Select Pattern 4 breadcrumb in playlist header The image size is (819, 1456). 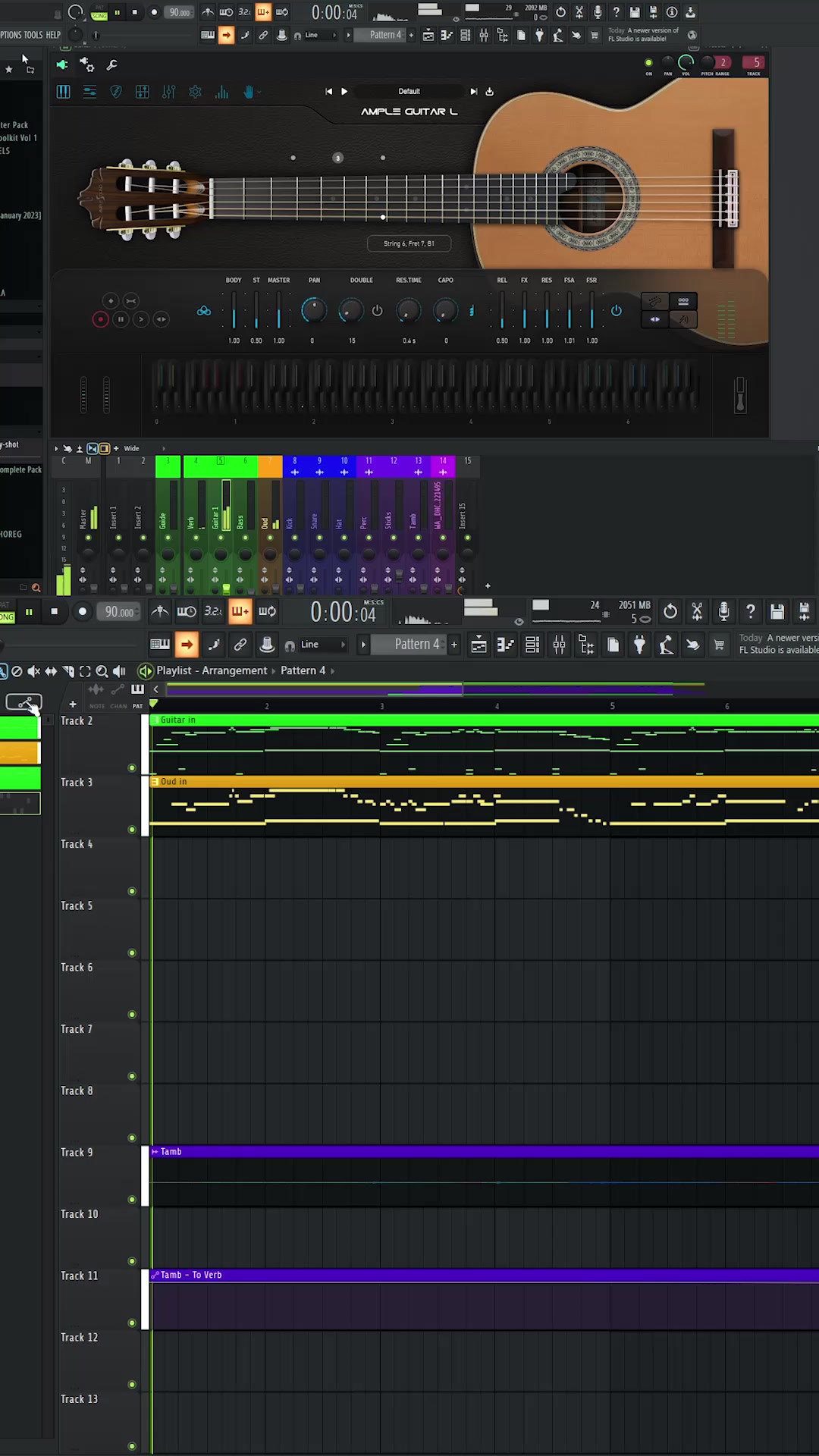pos(303,670)
